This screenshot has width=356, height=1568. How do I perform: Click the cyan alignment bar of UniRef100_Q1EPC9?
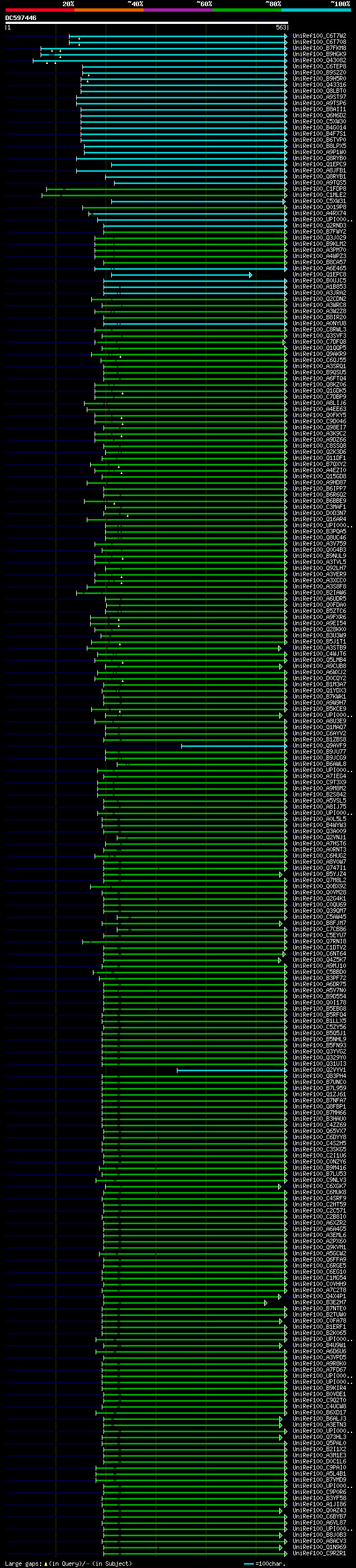coord(199,164)
